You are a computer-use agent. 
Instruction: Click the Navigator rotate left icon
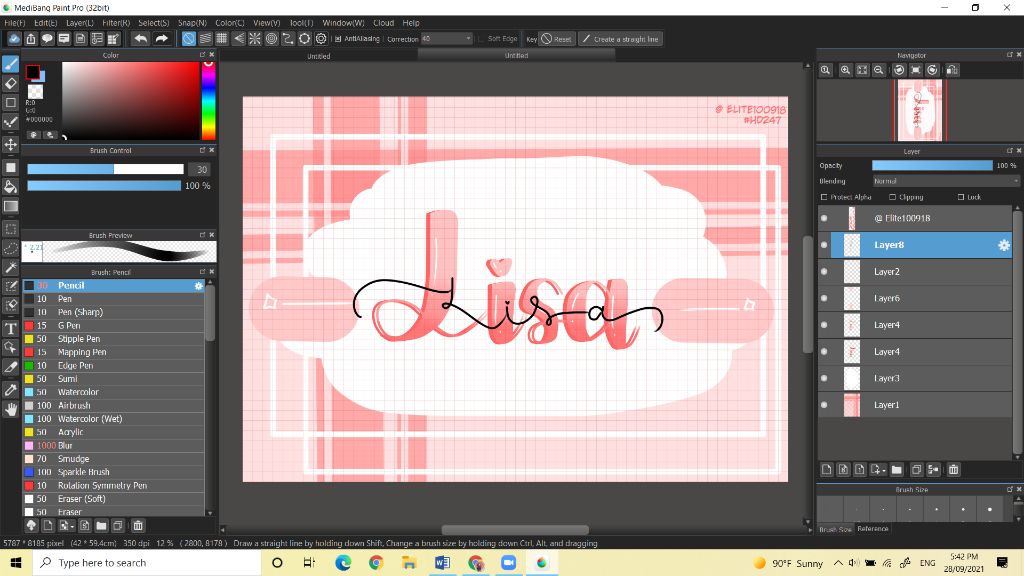click(899, 70)
